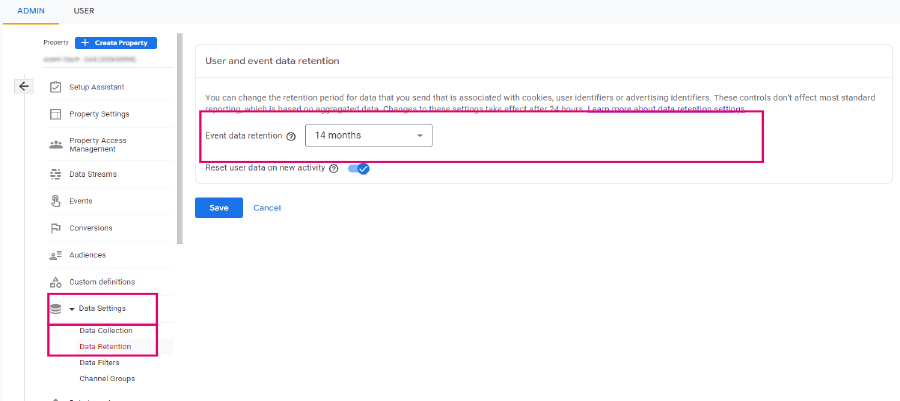Image resolution: width=900 pixels, height=401 pixels.
Task: Switch to the USER tab
Action: [84, 11]
